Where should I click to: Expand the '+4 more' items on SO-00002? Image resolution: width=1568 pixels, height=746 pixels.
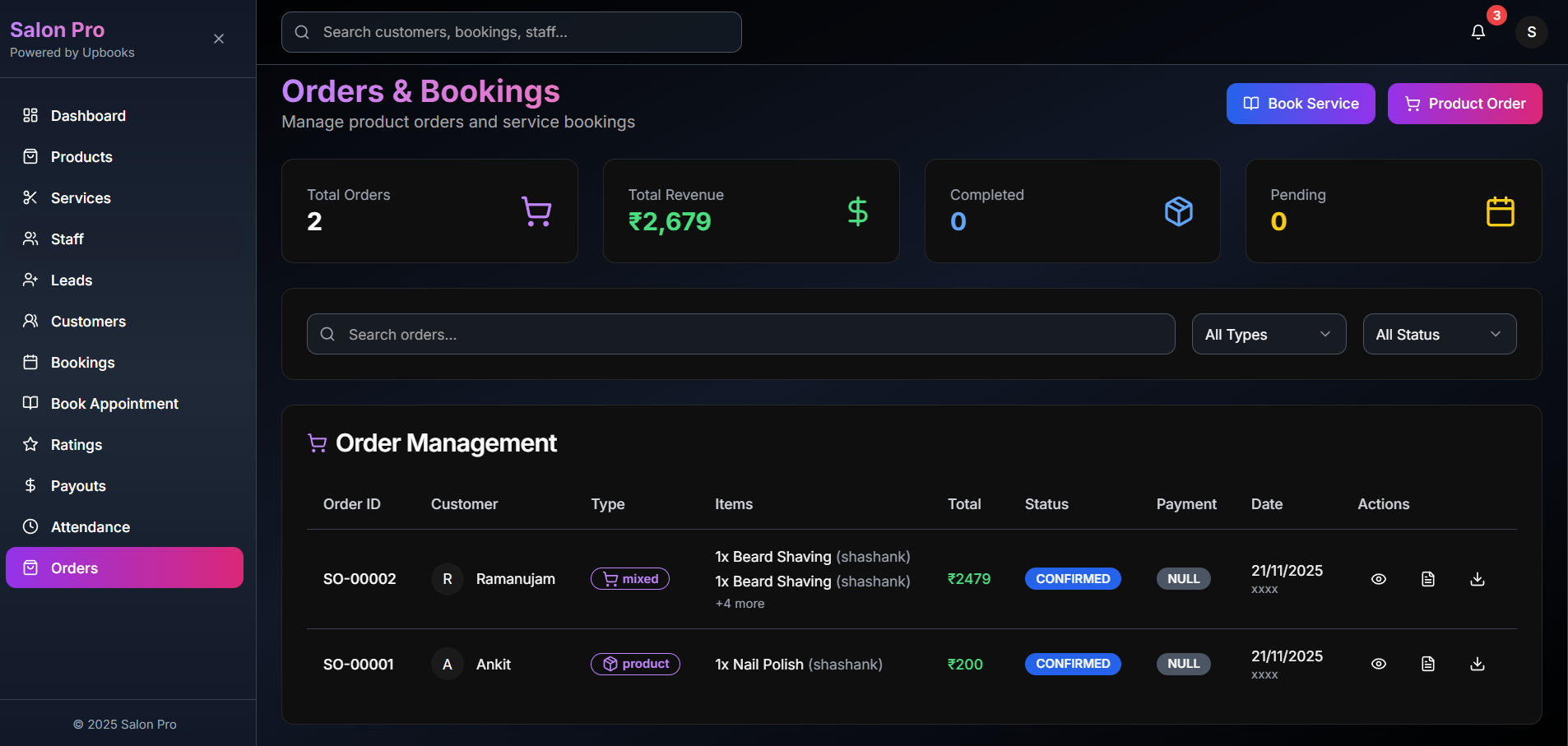pyautogui.click(x=740, y=603)
